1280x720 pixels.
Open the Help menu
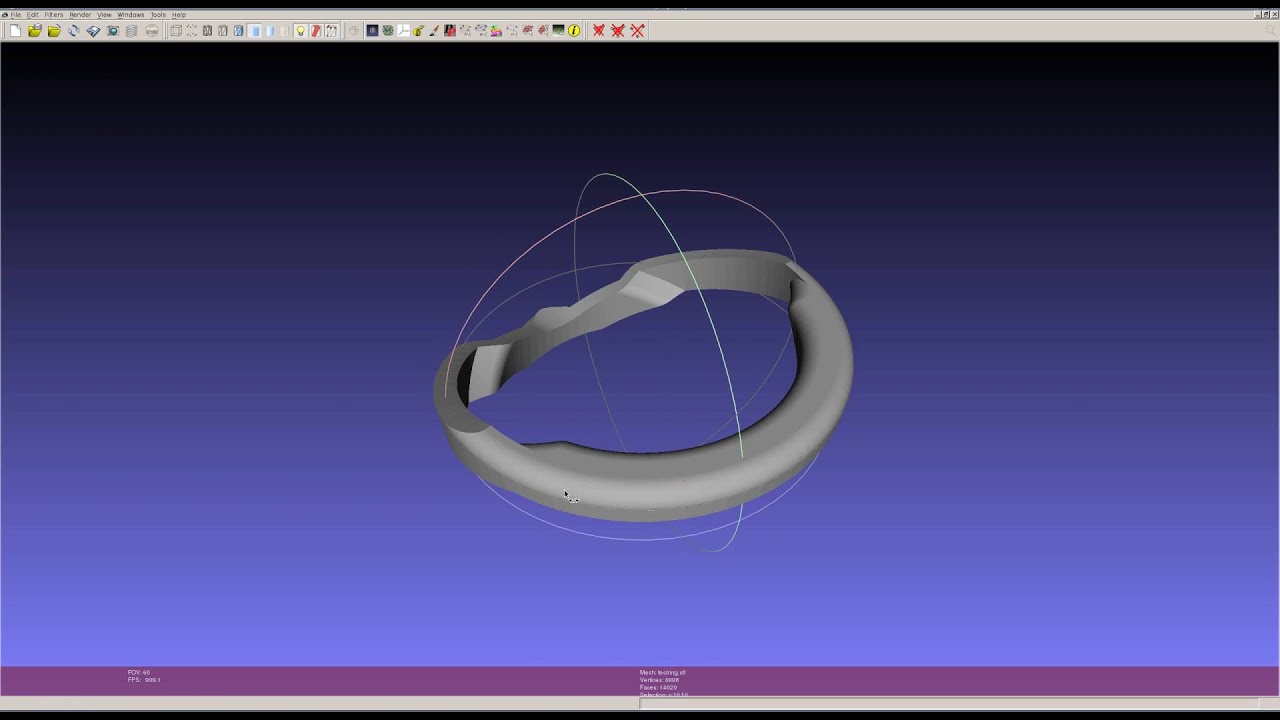[x=179, y=15]
